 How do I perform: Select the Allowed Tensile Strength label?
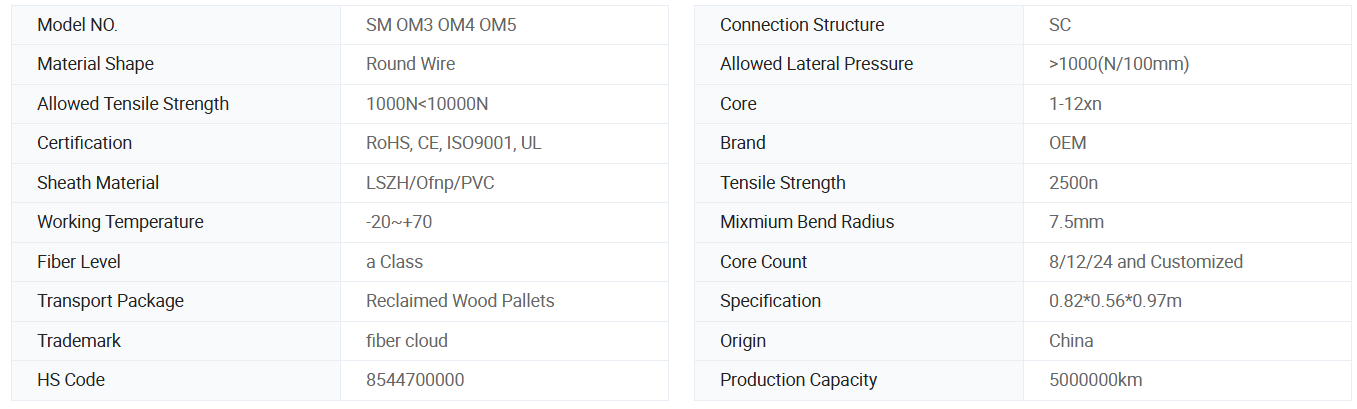click(133, 104)
